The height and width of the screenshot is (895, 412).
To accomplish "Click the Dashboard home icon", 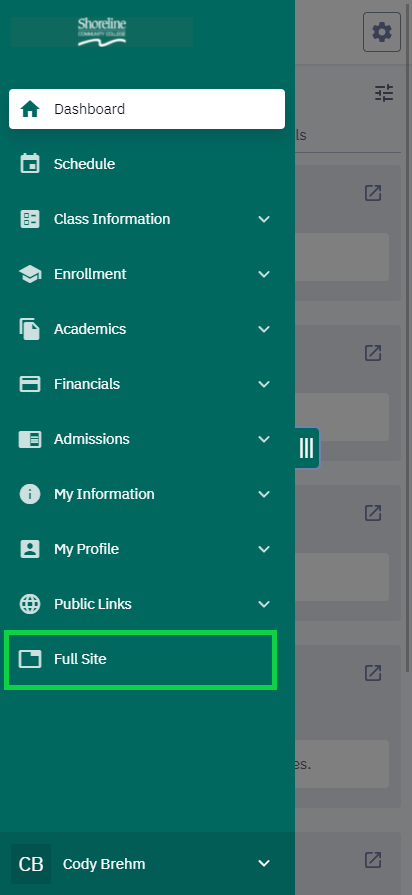I will (x=30, y=109).
